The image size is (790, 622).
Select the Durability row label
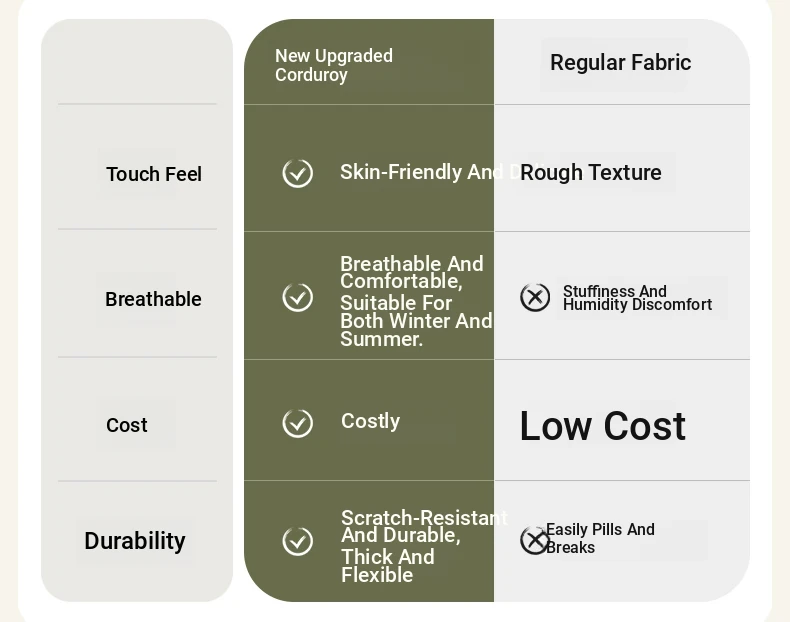point(135,541)
